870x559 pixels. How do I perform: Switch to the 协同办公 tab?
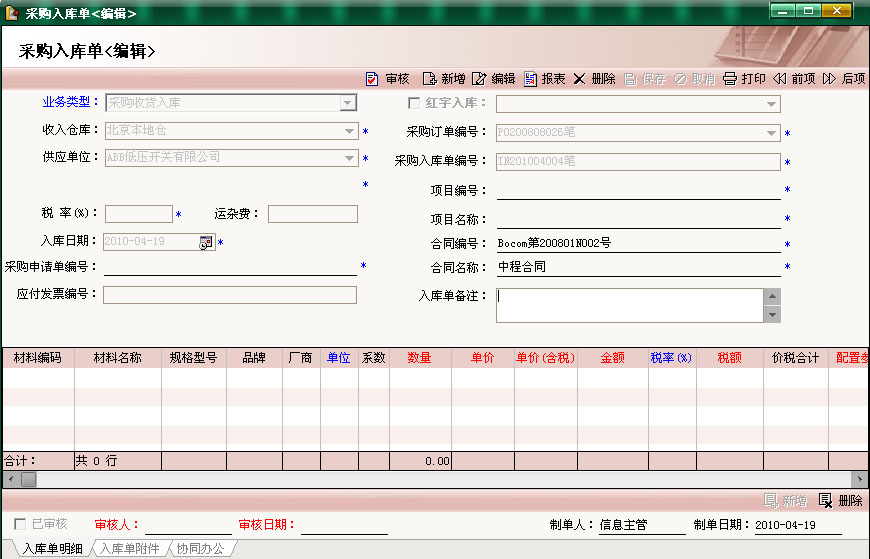coord(201,548)
